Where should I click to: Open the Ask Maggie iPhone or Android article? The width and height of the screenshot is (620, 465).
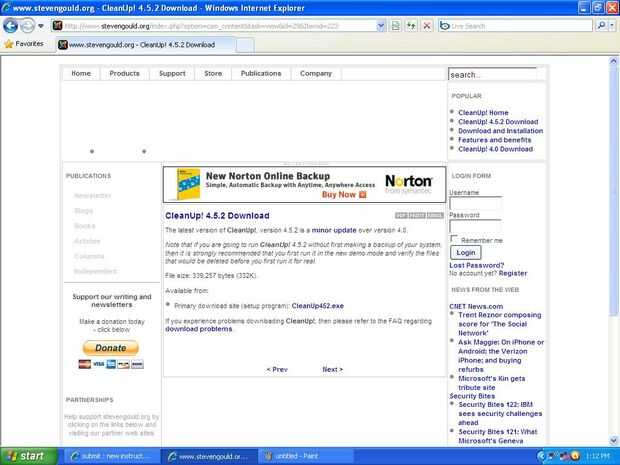click(501, 356)
